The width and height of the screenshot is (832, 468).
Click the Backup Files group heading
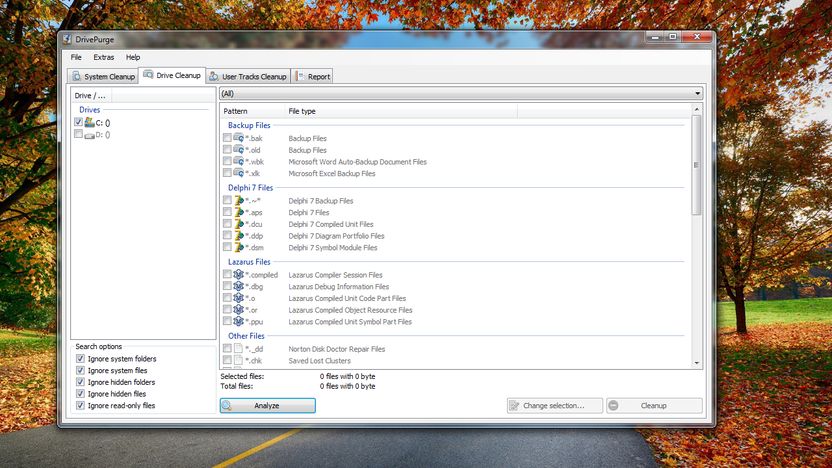point(249,125)
